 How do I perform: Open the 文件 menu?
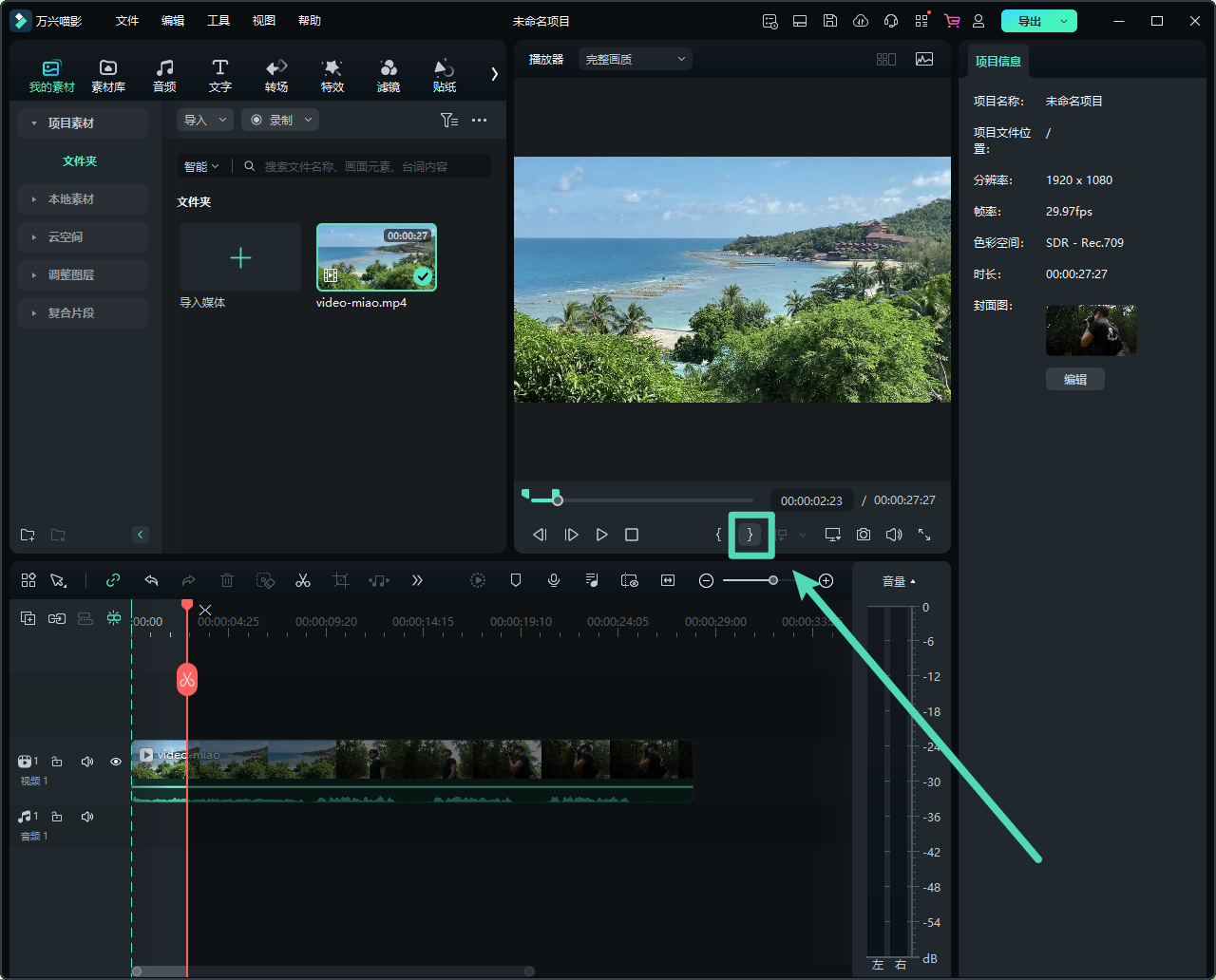(127, 21)
